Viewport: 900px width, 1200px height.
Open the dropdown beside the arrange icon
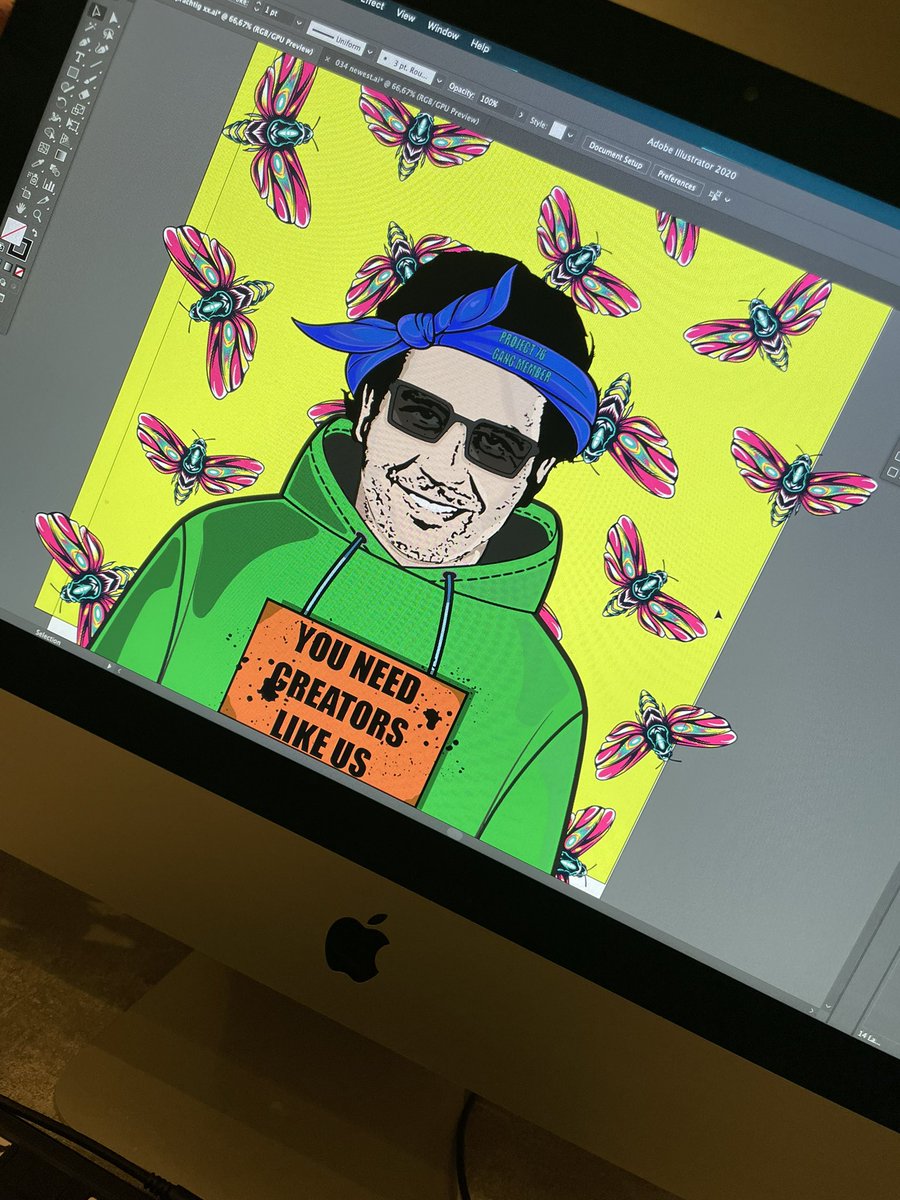click(728, 200)
